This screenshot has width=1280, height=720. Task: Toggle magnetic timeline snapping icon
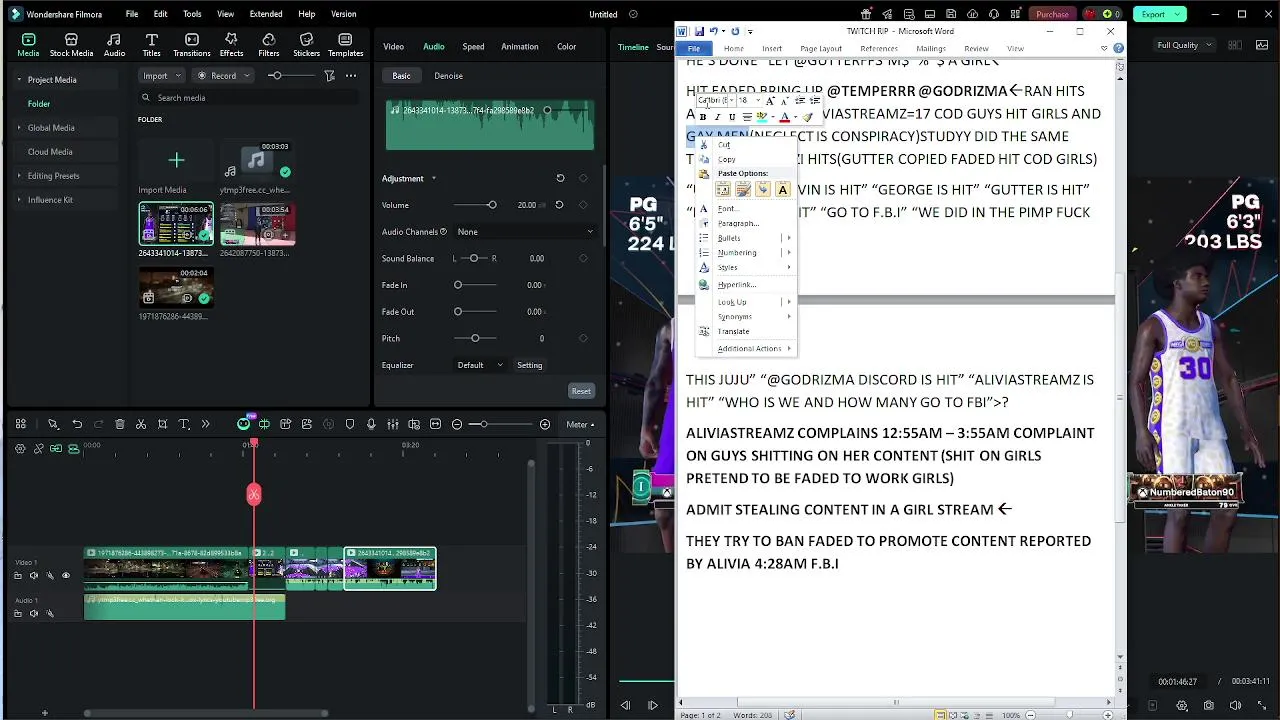pos(73,448)
